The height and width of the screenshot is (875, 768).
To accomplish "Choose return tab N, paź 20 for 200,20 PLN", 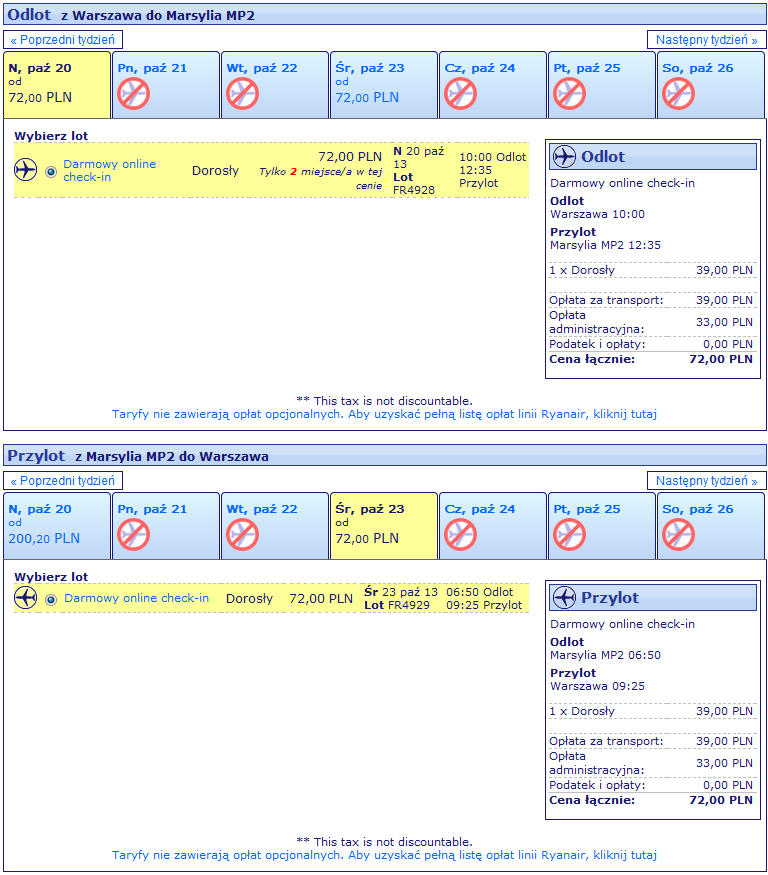I will pos(56,525).
